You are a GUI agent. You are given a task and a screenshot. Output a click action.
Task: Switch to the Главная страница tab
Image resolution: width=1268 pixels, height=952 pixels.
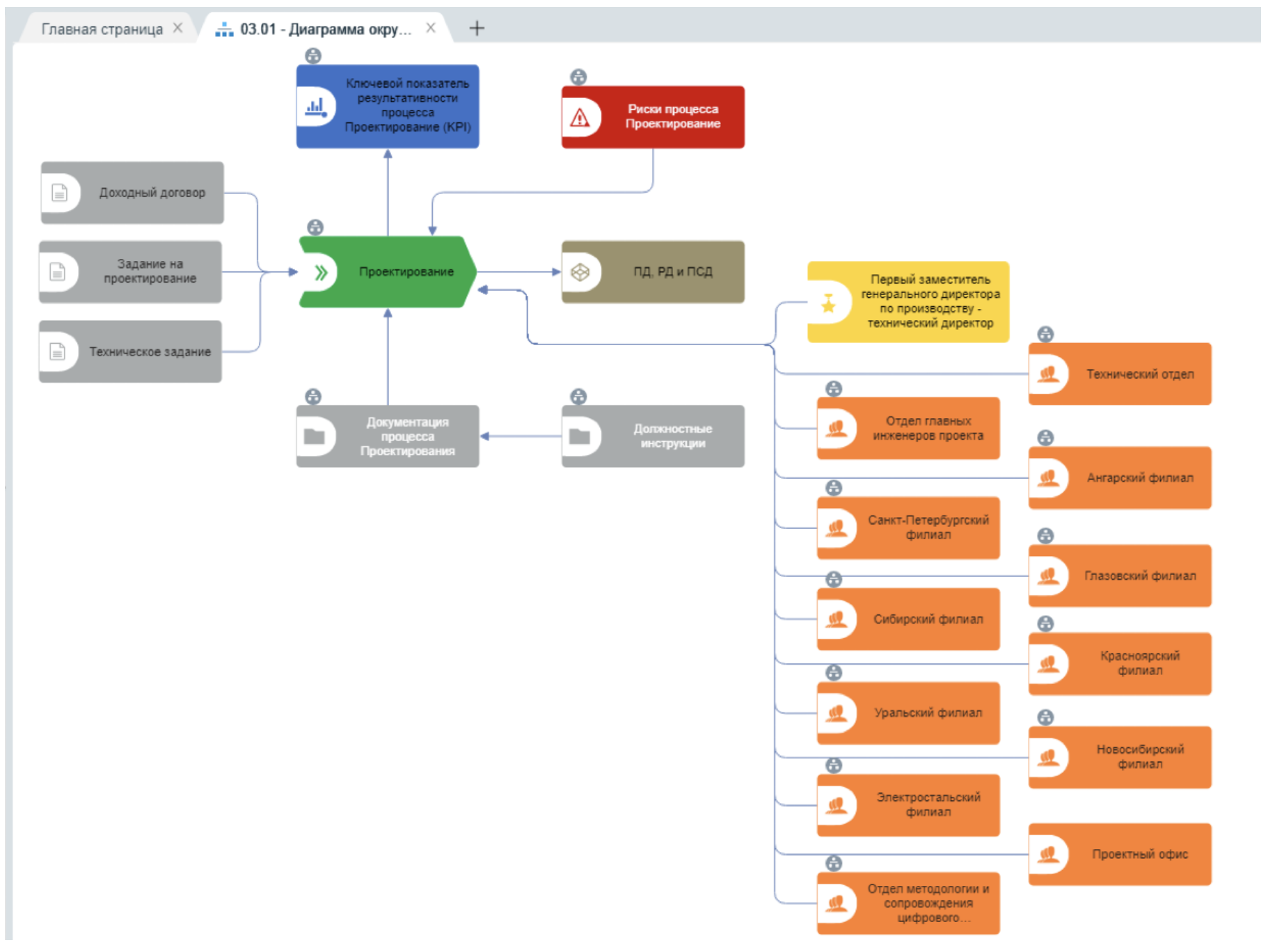point(102,29)
